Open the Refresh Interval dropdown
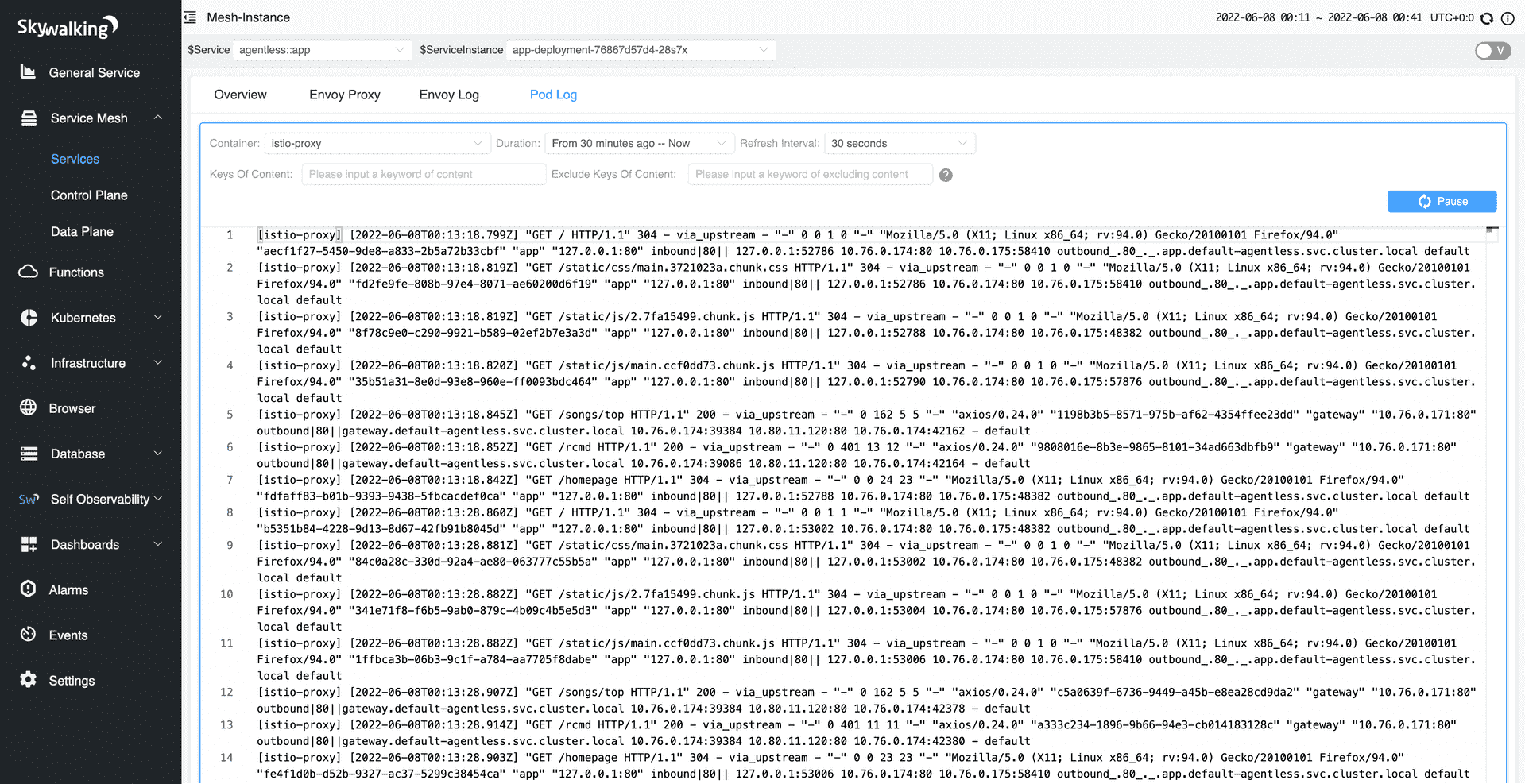1525x784 pixels. click(899, 144)
